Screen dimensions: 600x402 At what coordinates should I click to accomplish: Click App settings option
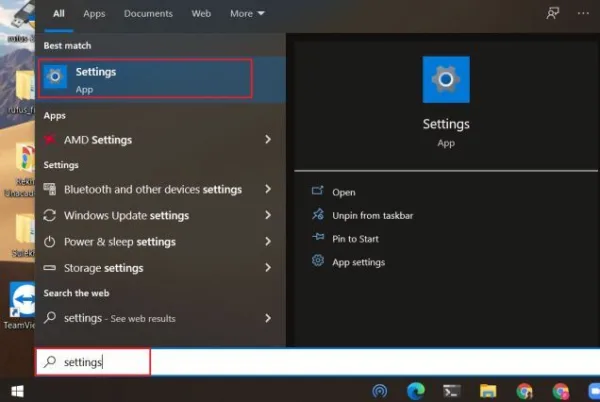click(x=359, y=262)
